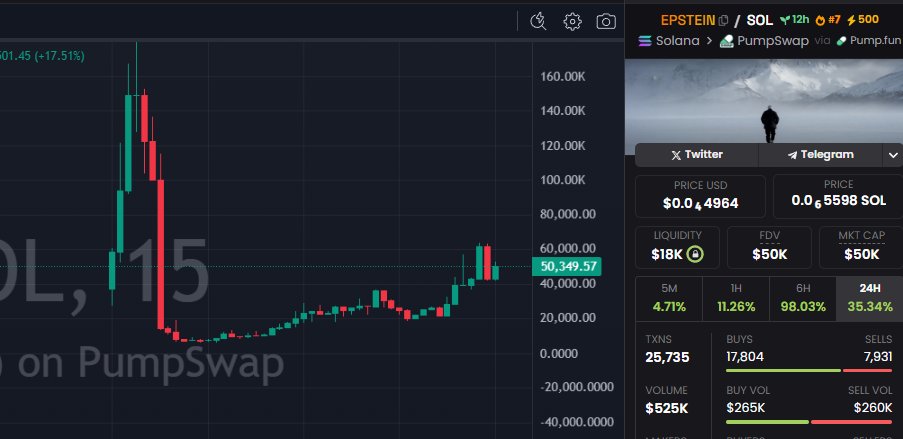Select the 1H timeframe tab
Viewport: 903px width, 439px height.
[736, 299]
